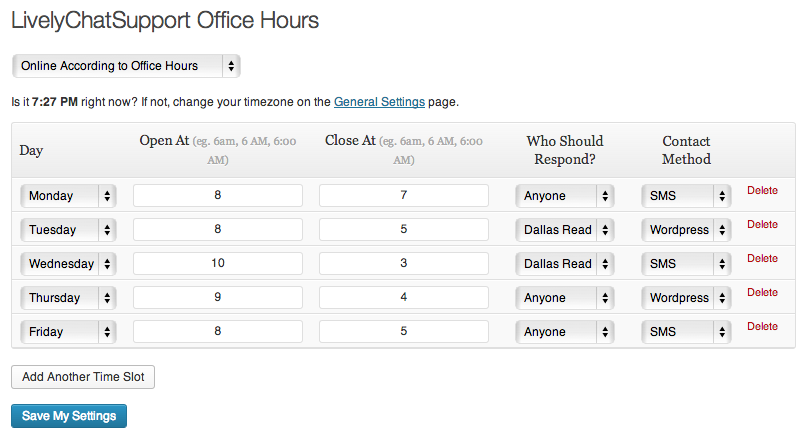Delete the Wednesday time slot
The image size is (803, 438).
[x=762, y=258]
